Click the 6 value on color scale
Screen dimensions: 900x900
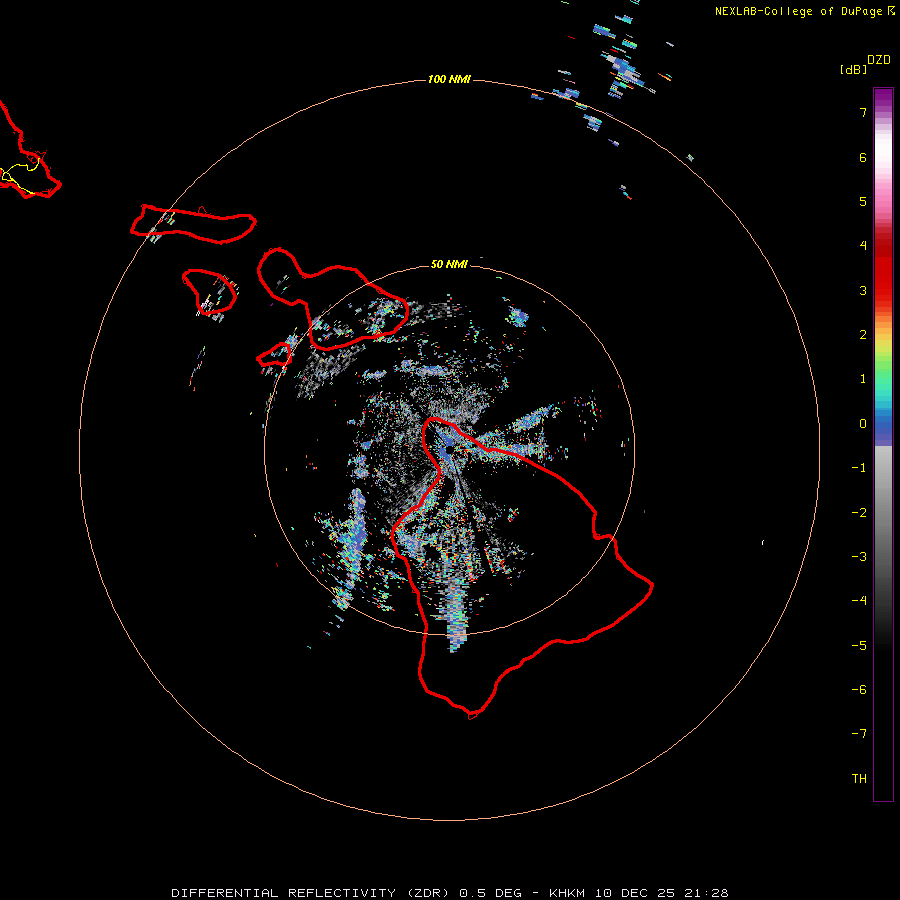point(863,157)
